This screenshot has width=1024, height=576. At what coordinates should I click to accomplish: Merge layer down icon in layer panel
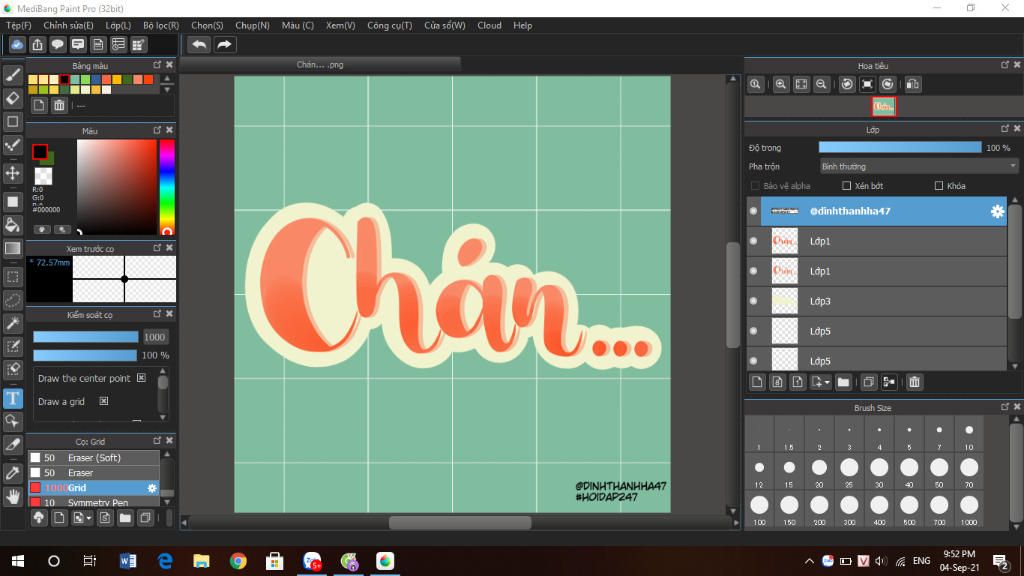point(889,382)
